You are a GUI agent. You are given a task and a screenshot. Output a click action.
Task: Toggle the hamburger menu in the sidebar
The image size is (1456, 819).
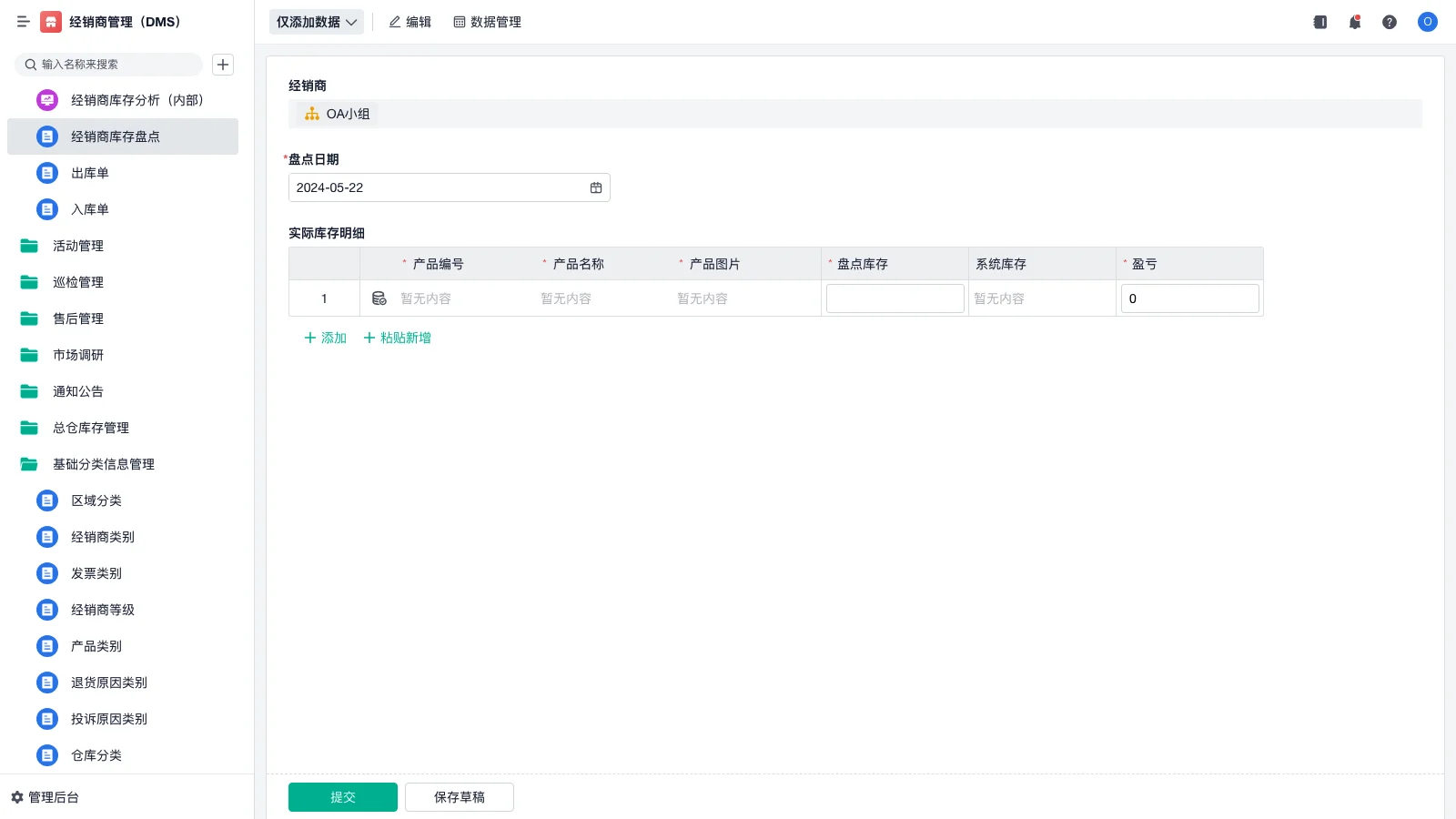(24, 22)
